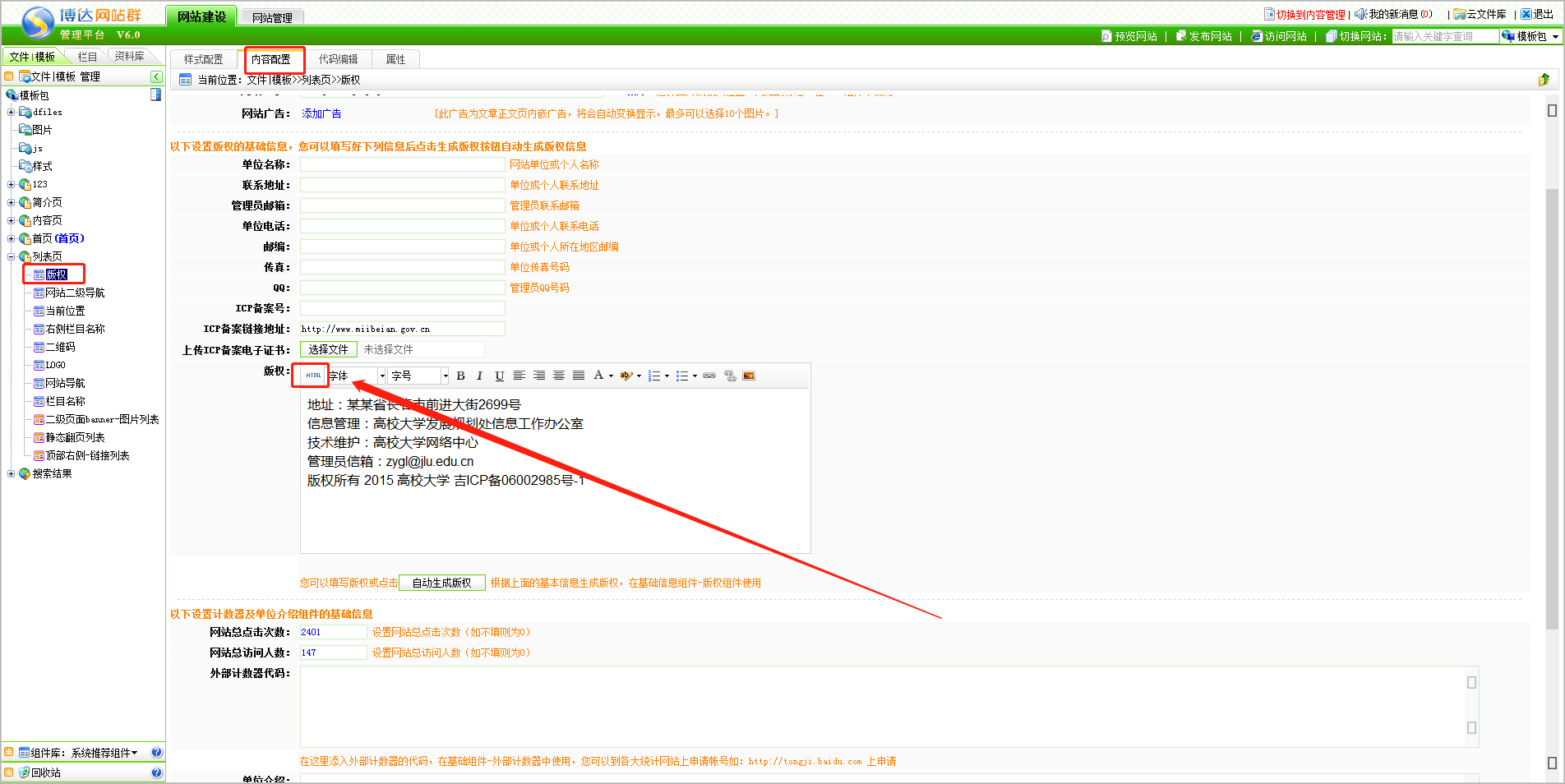Select 网站二级导航 in the template tree
1565x784 pixels.
[x=75, y=293]
